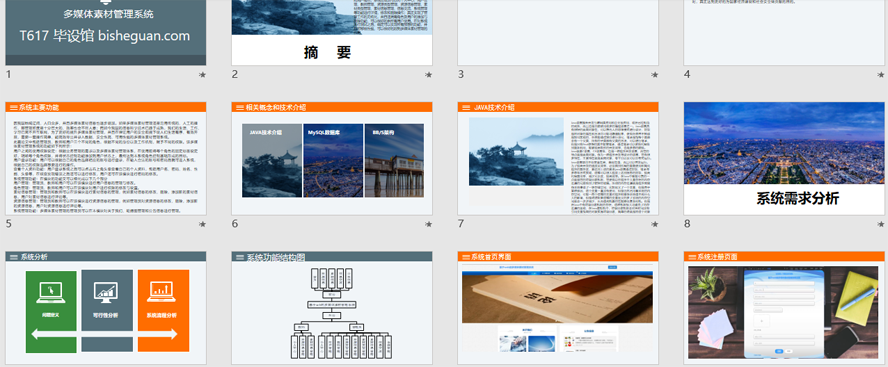Select the 系统分析 slide with three colored boxes

click(106, 308)
